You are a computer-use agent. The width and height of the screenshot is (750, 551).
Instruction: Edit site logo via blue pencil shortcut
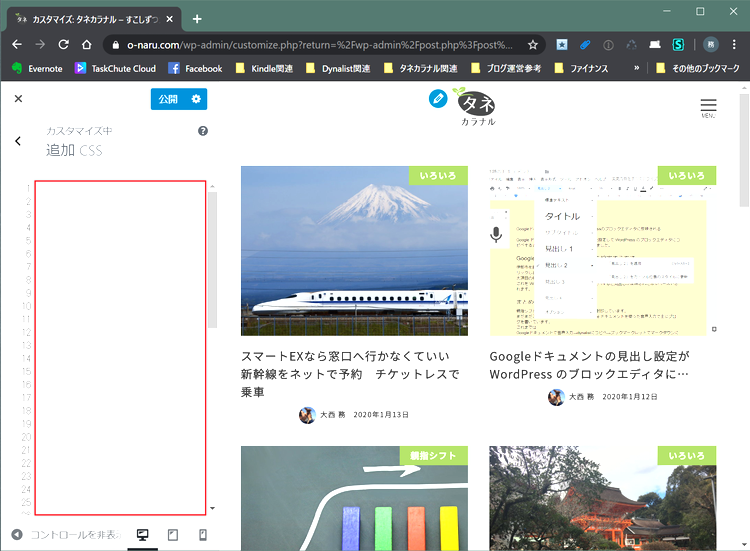[438, 99]
